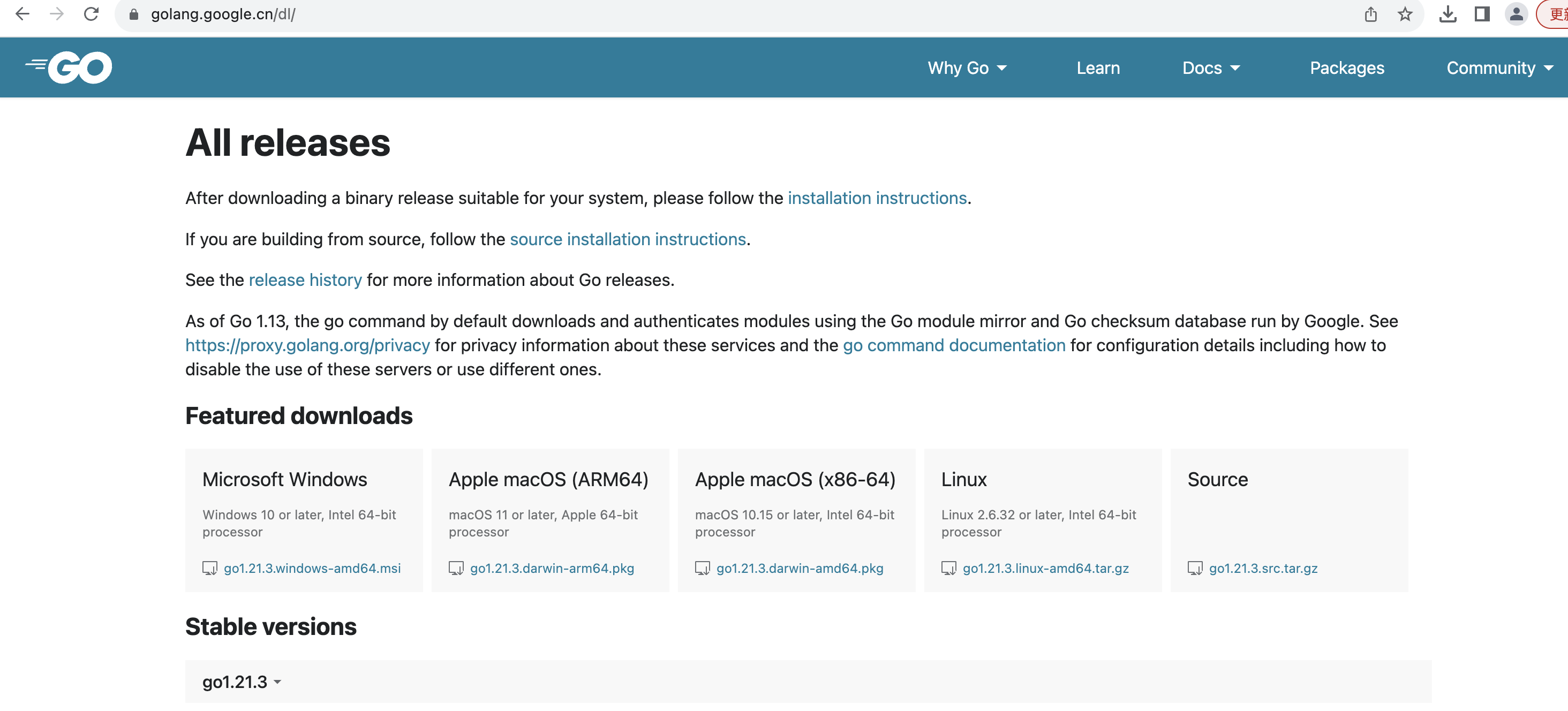
Task: Go back with the browser back arrow
Action: pyautogui.click(x=22, y=14)
